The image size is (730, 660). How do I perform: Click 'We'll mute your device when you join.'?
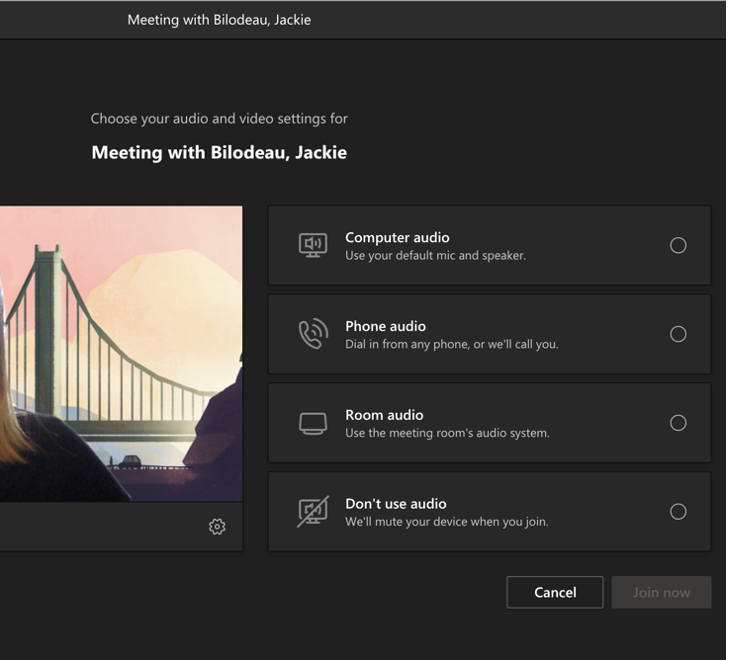pos(446,522)
